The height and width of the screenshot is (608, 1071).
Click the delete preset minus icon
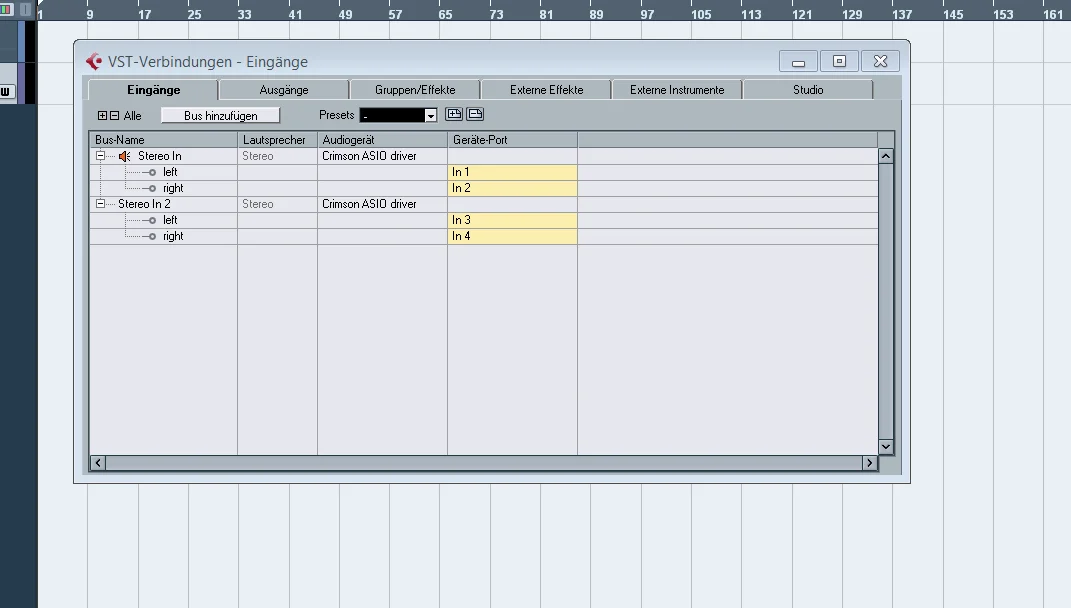(475, 114)
